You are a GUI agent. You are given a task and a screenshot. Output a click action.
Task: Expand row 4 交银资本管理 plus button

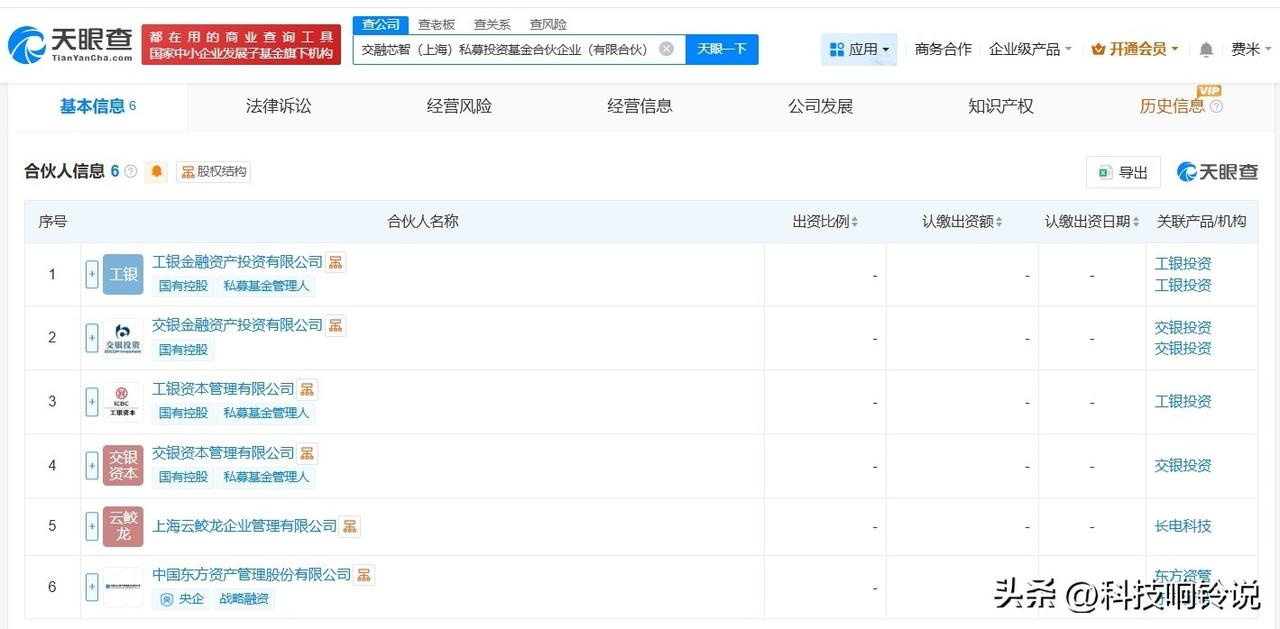coord(92,465)
